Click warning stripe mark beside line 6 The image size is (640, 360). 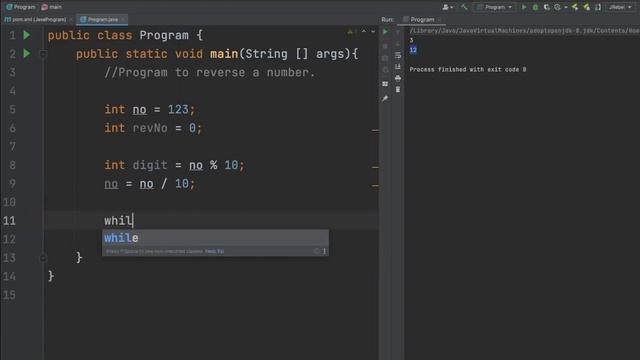(375, 131)
